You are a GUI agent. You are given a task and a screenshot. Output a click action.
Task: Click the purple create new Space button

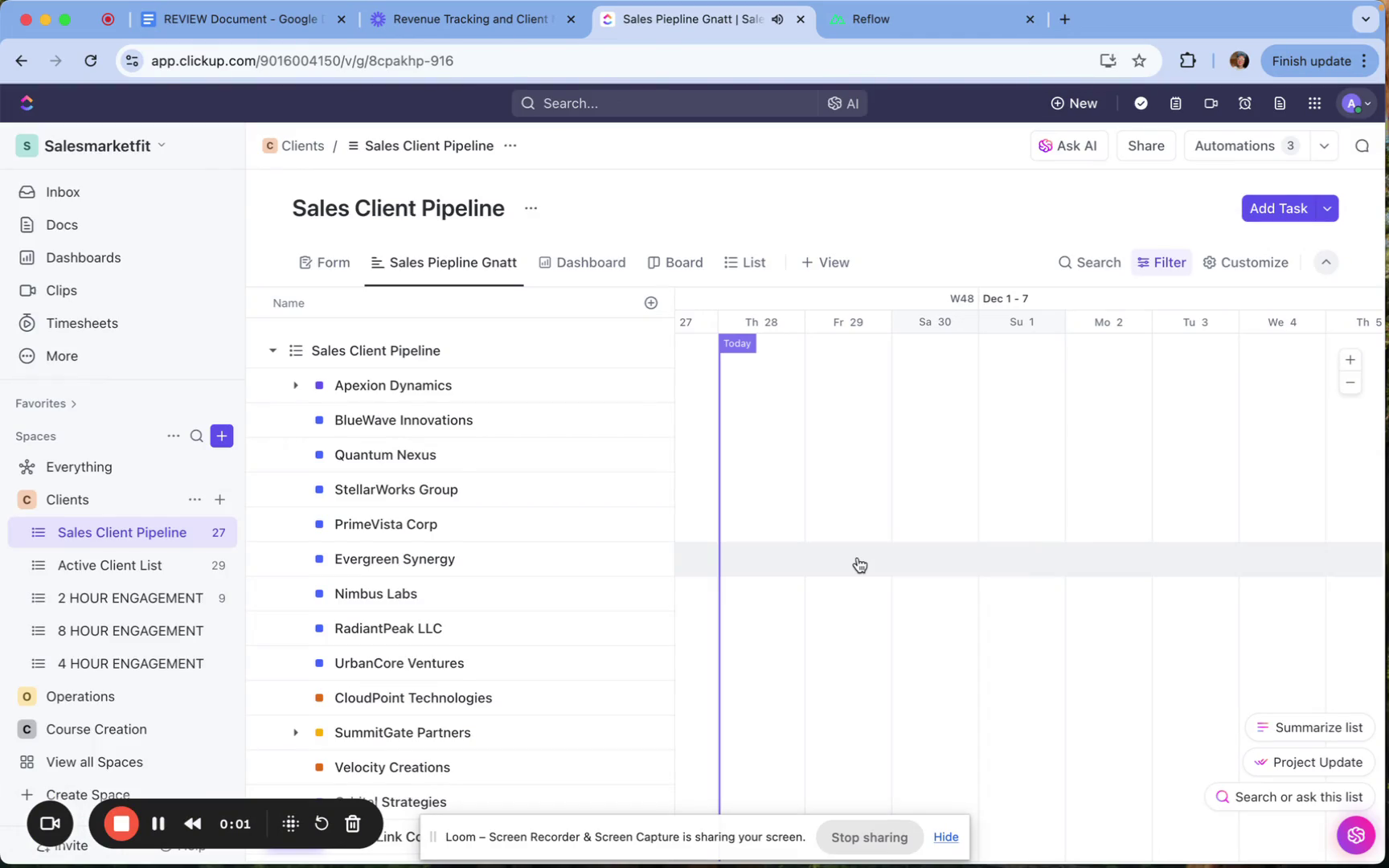222,436
